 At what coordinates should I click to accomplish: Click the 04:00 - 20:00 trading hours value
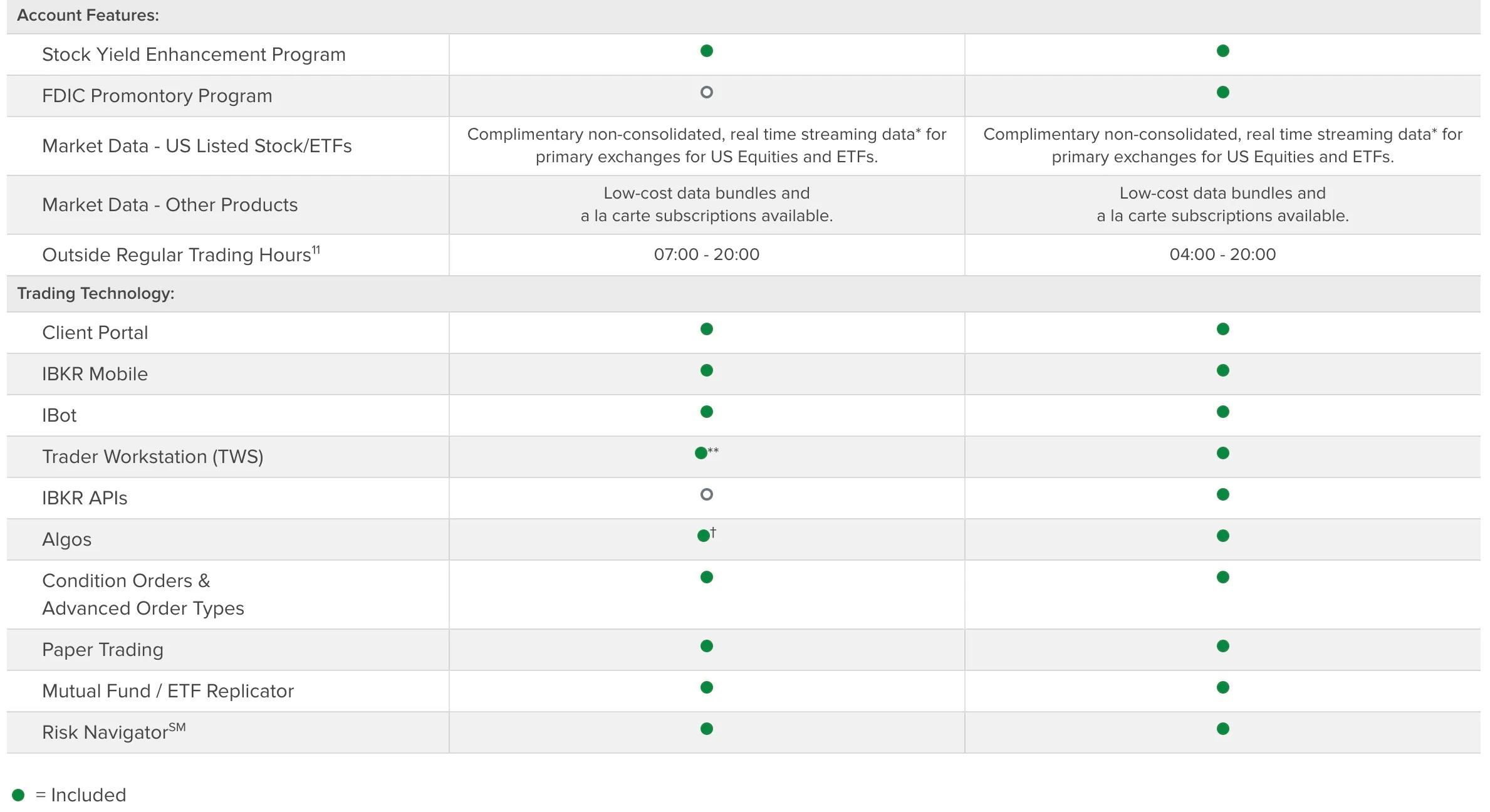[x=1222, y=254]
